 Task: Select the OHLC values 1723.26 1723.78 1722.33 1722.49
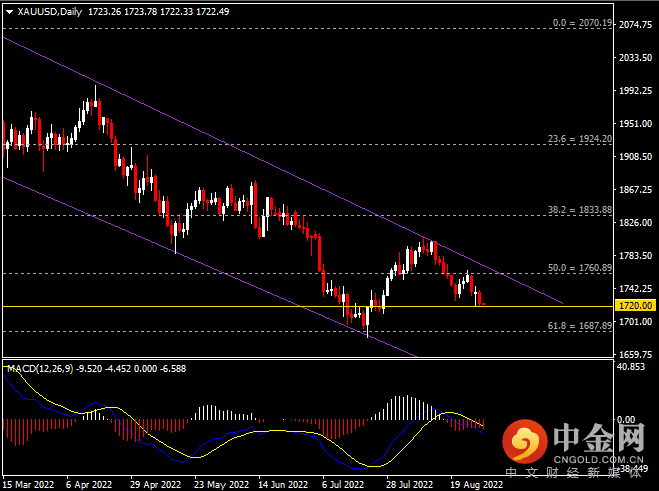pos(158,12)
